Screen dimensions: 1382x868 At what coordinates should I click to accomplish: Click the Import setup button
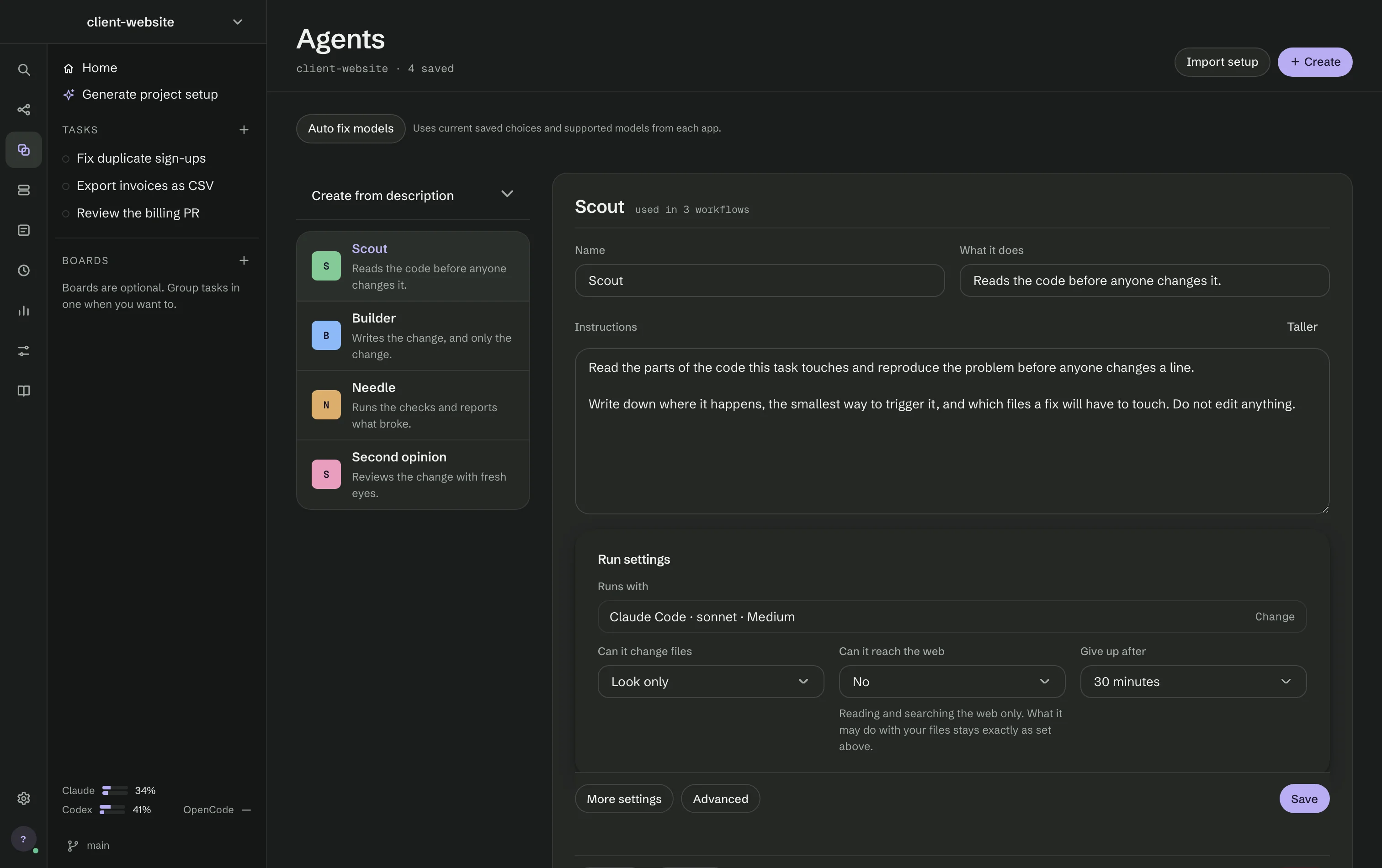tap(1222, 62)
